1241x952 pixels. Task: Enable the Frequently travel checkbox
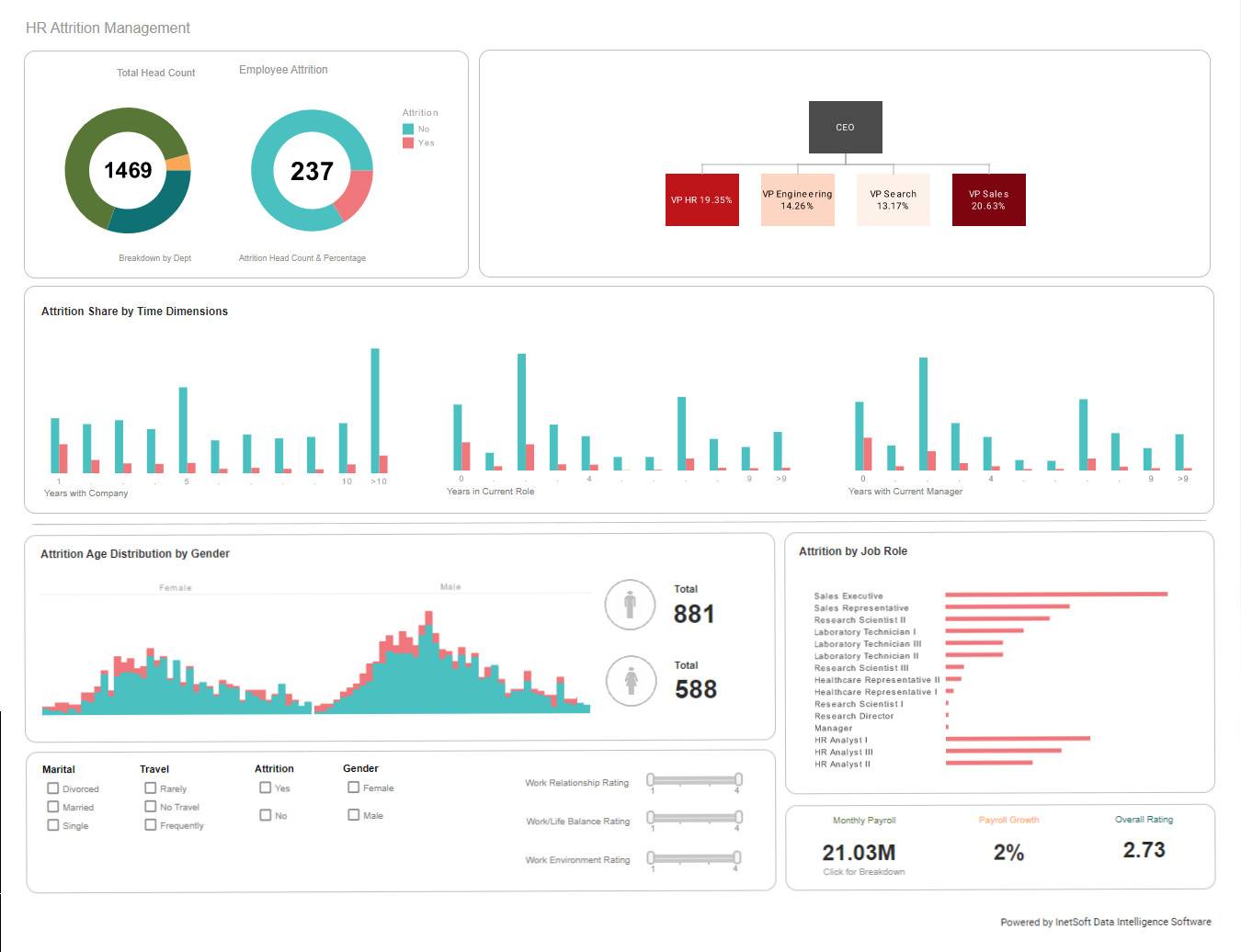click(151, 825)
